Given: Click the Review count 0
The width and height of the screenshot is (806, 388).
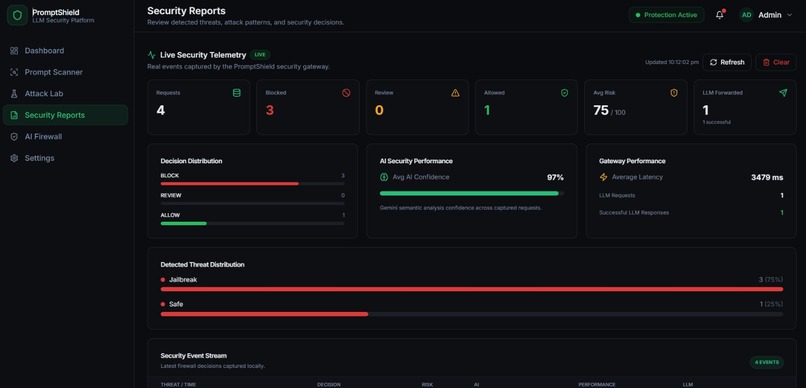Looking at the screenshot, I should pyautogui.click(x=379, y=110).
